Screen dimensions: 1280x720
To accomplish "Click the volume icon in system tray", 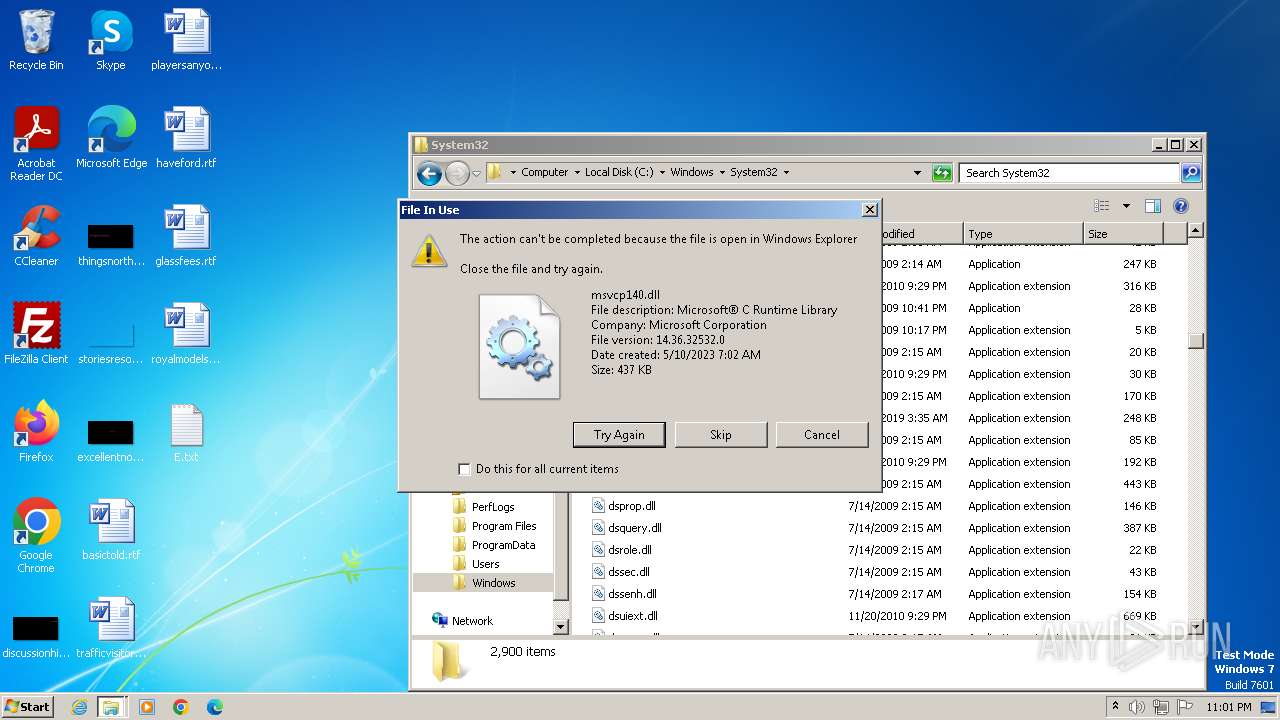I will click(1137, 707).
